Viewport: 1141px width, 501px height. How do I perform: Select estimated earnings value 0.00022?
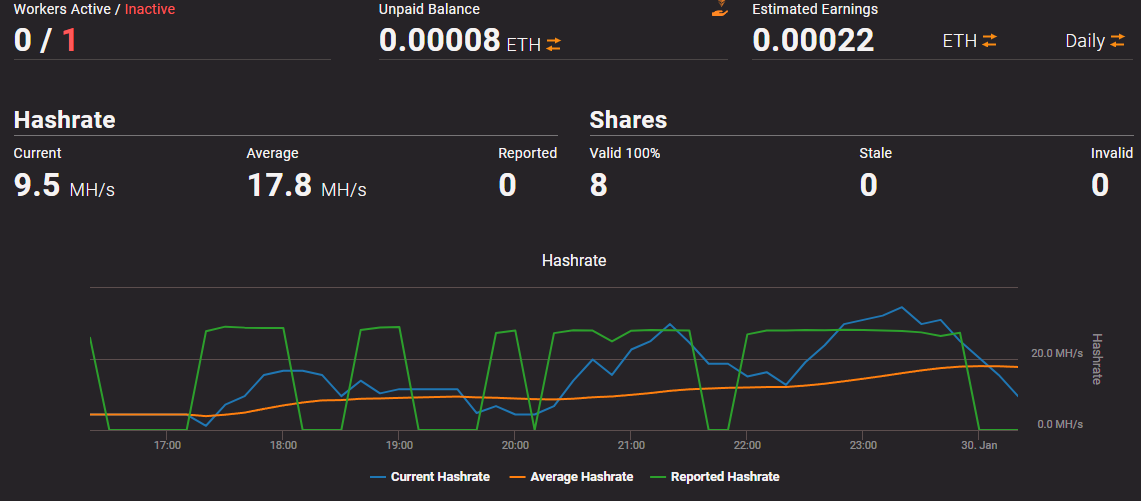coord(813,40)
